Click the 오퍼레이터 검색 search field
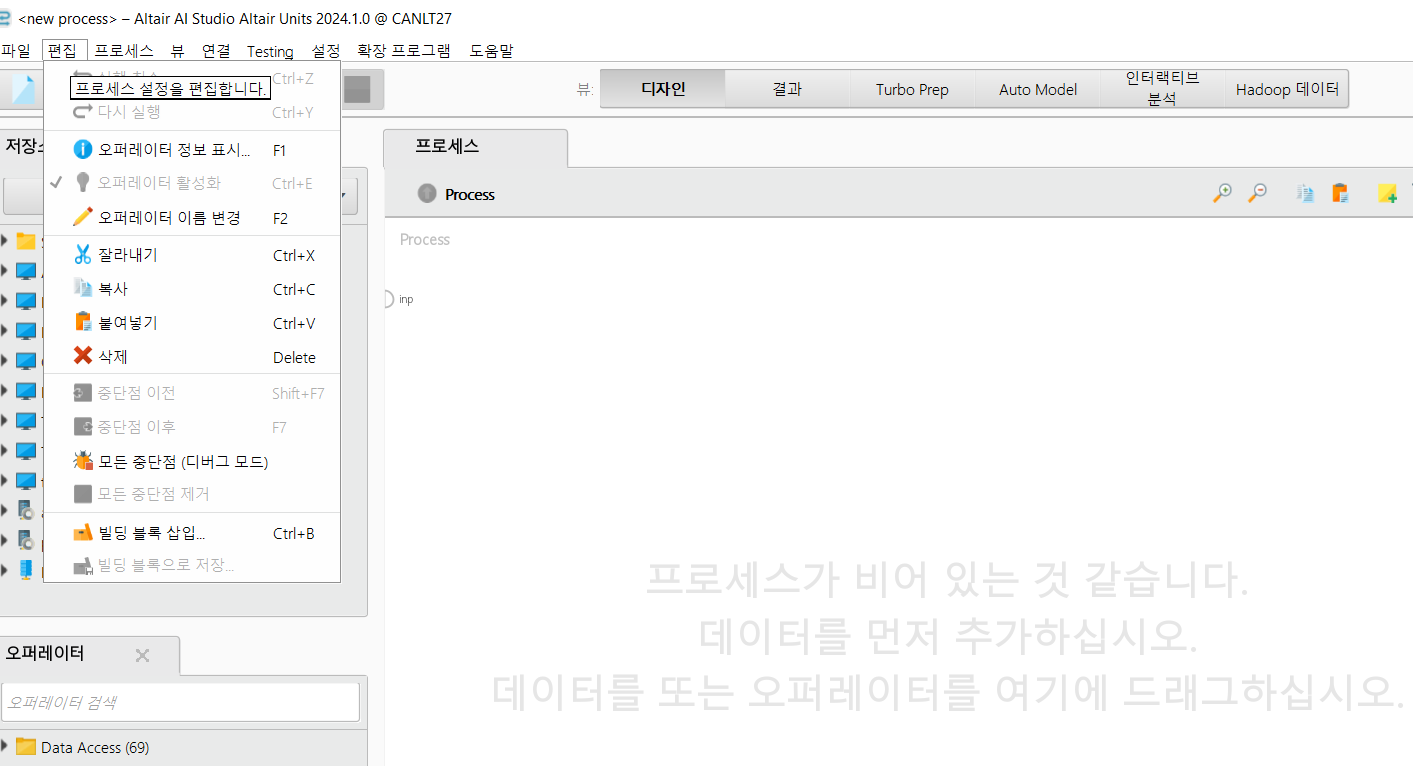 [180, 702]
